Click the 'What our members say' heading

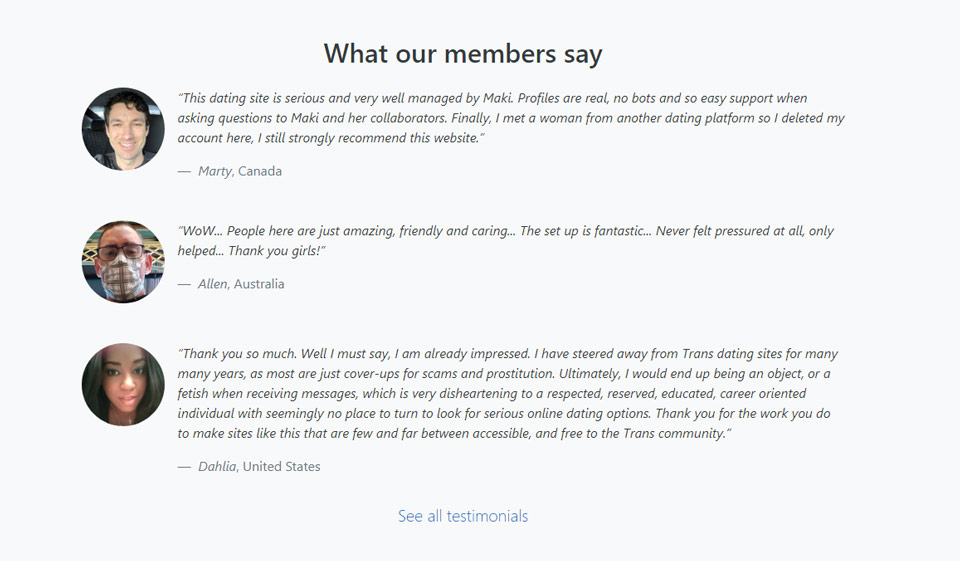pyautogui.click(x=463, y=53)
